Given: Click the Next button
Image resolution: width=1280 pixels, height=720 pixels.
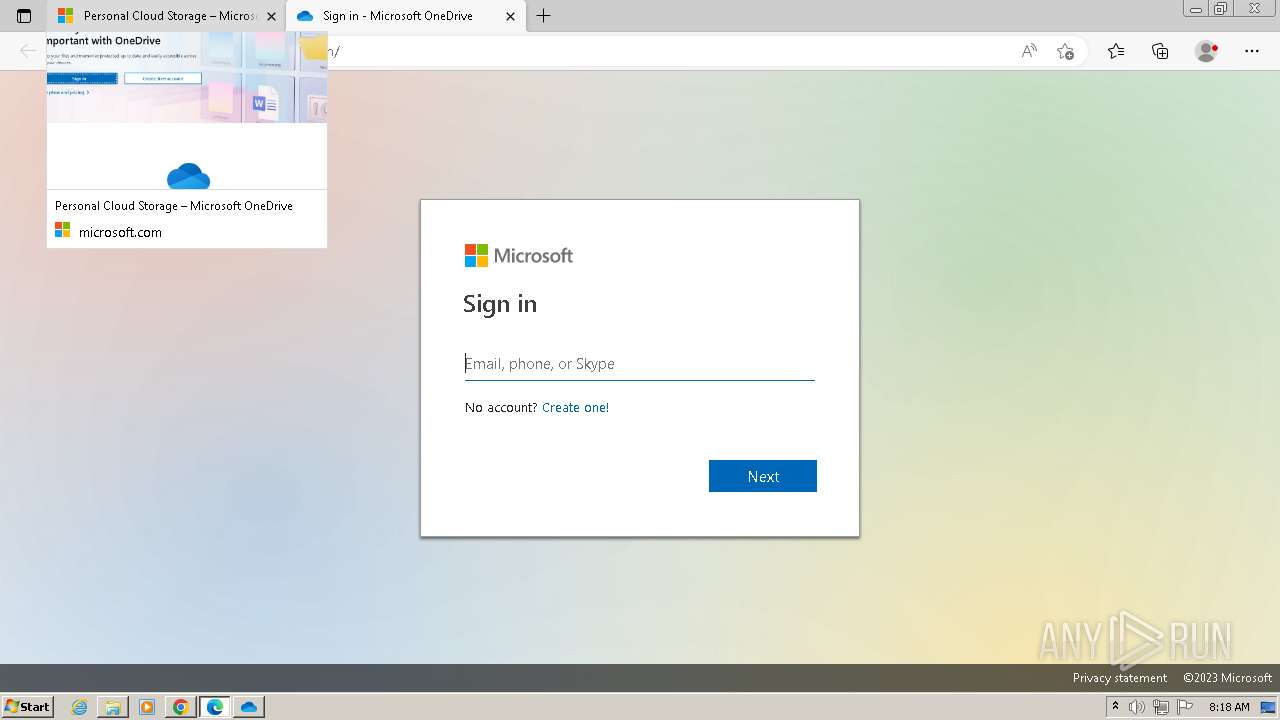Looking at the screenshot, I should 763,476.
